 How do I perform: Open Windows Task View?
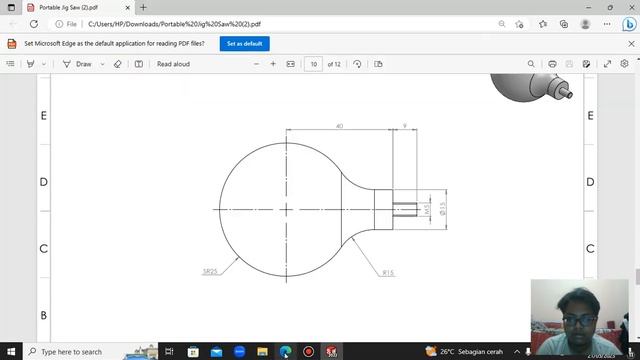tap(169, 351)
